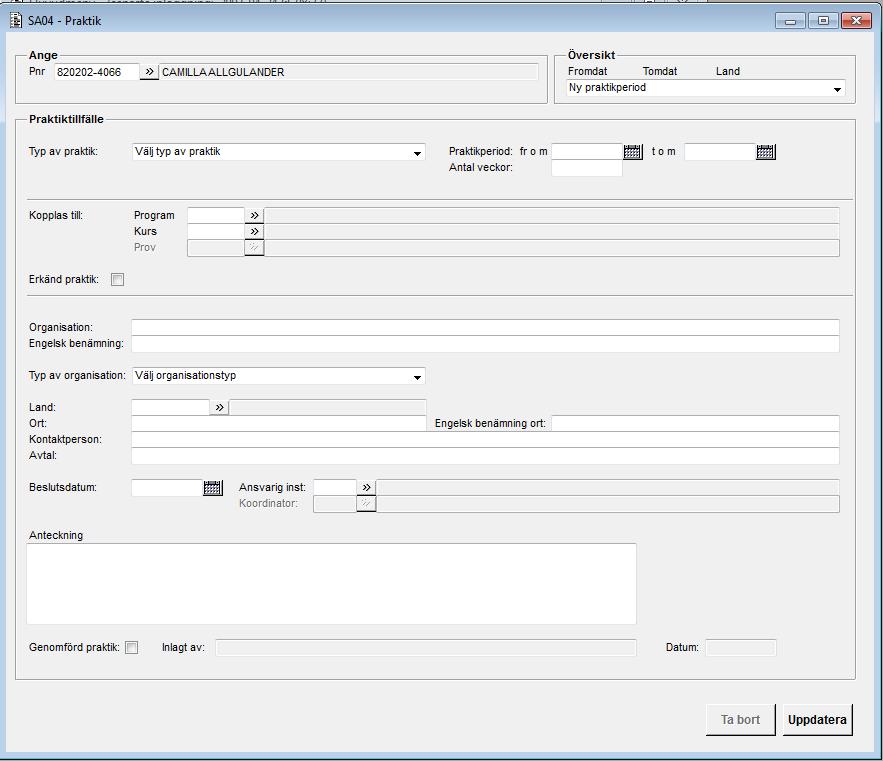Click the Ta bort button
The height and width of the screenshot is (761, 883).
coord(741,719)
